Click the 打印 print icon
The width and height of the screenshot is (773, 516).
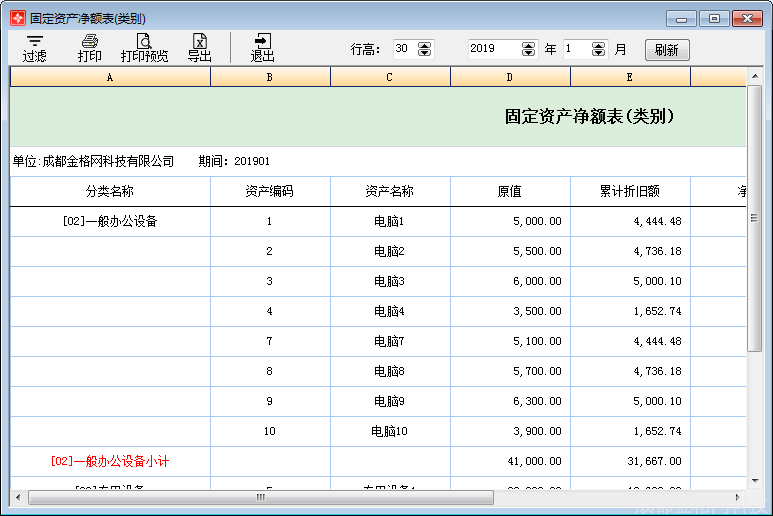pos(90,47)
